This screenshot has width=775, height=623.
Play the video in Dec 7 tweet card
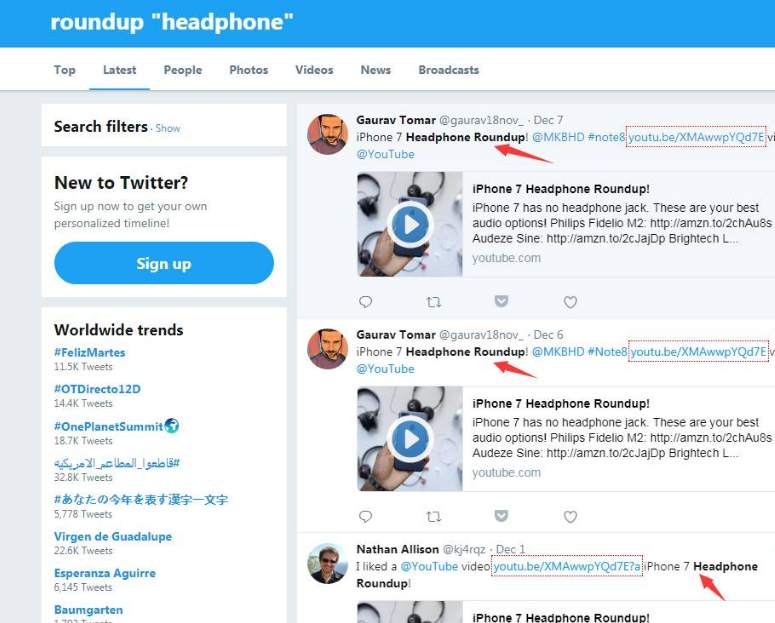coord(410,224)
